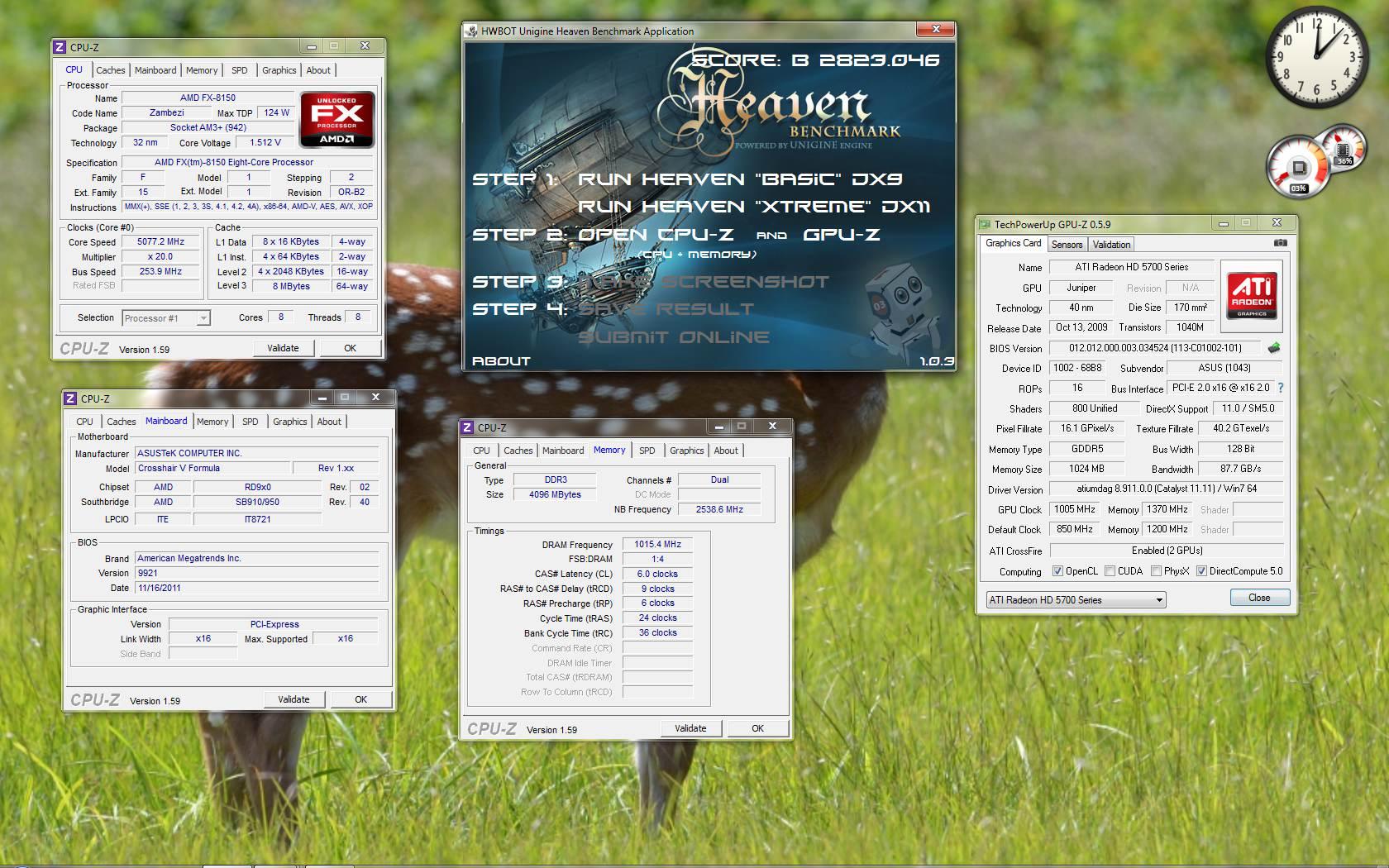Click the BIOS Version field in GPU-Z
1389x868 pixels.
1154,348
